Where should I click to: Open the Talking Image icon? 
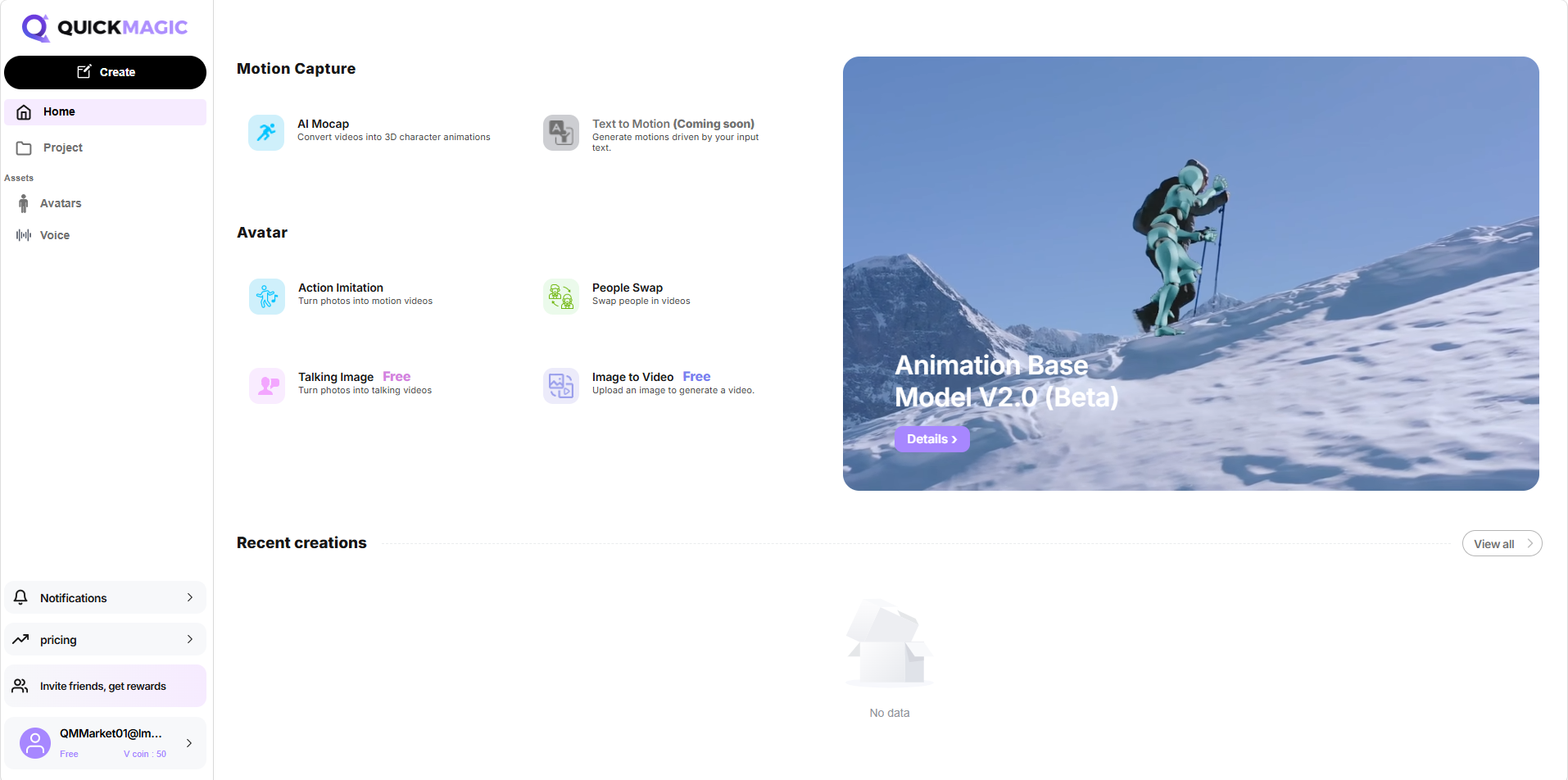pyautogui.click(x=267, y=385)
